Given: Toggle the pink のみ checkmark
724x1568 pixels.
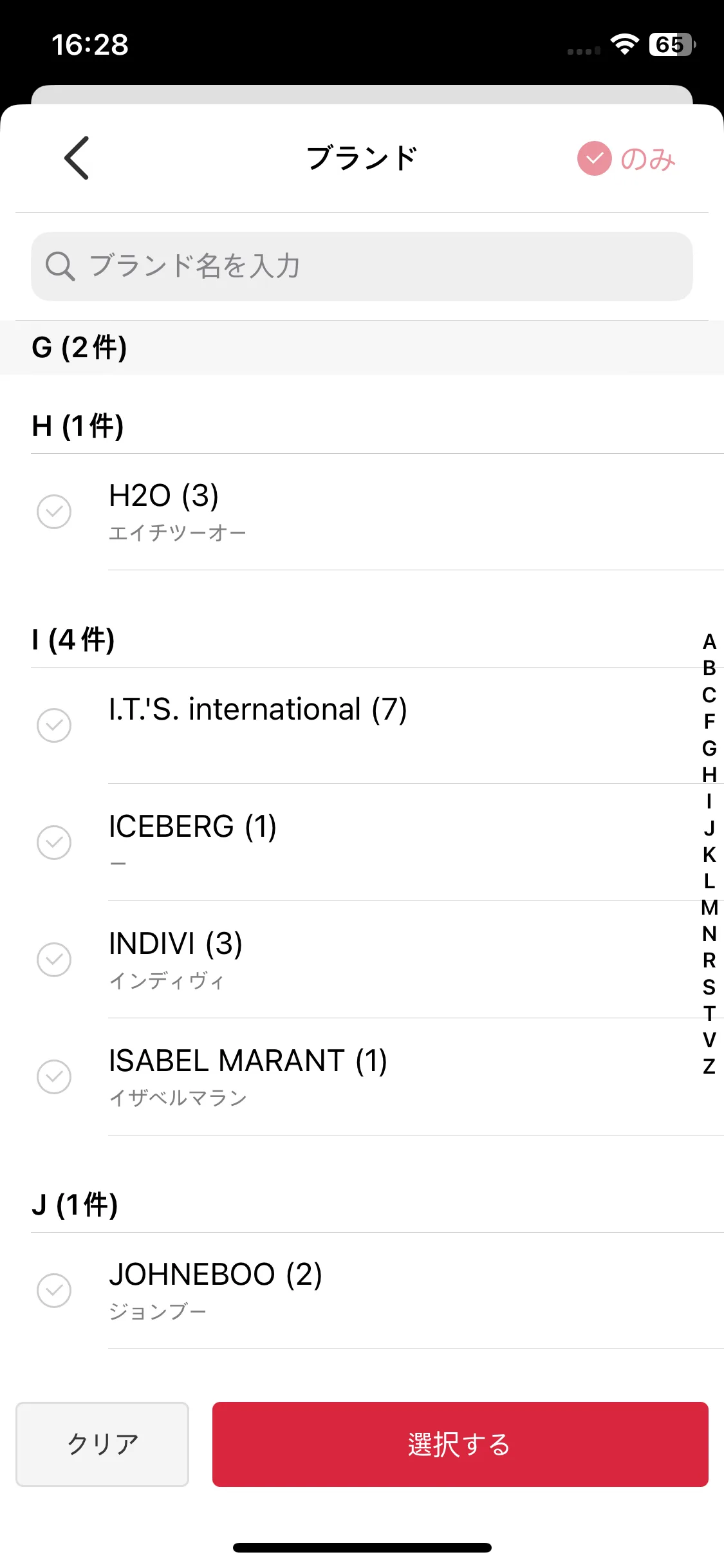Looking at the screenshot, I should (594, 158).
